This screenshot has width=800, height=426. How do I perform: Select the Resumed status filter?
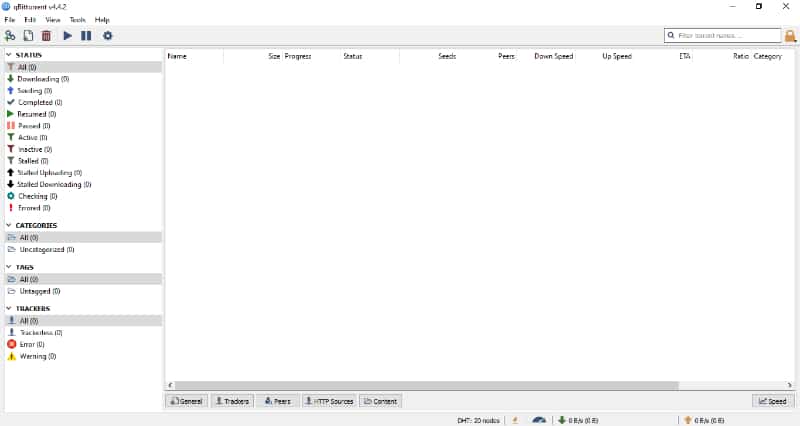point(84,114)
